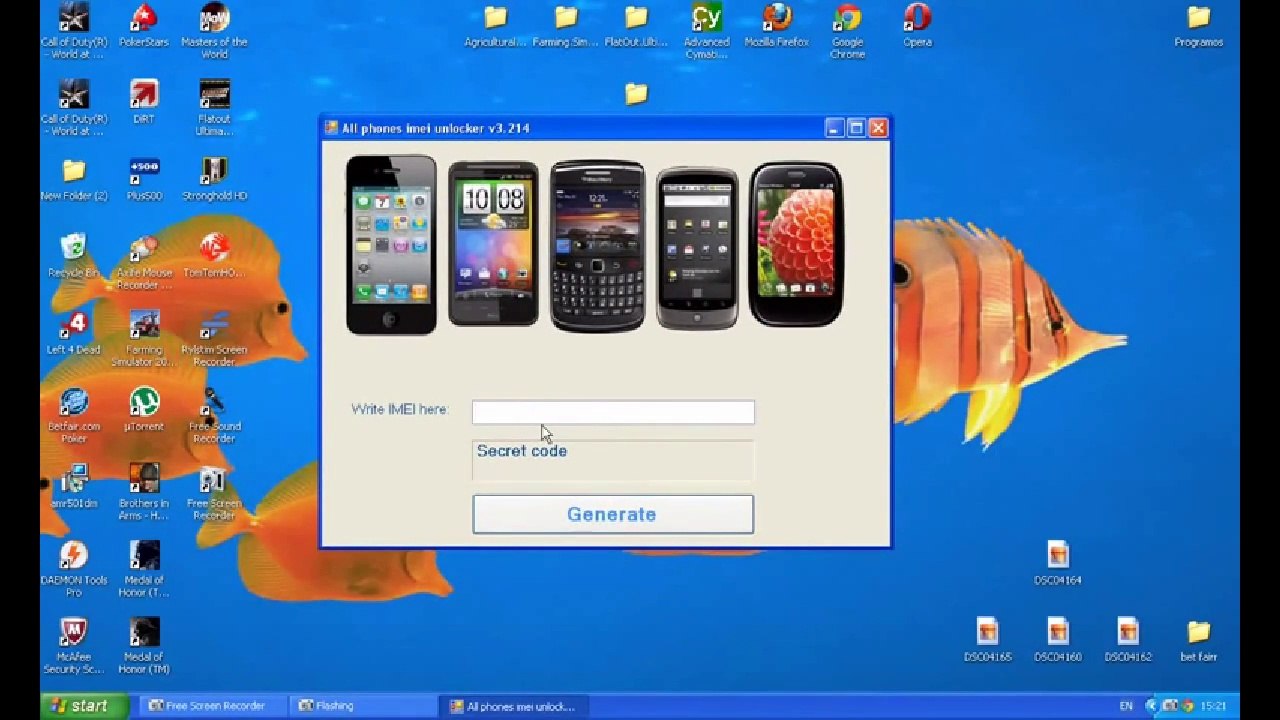Screen dimensions: 1280x720
Task: Select the BlackBerry phone image
Action: pos(597,246)
